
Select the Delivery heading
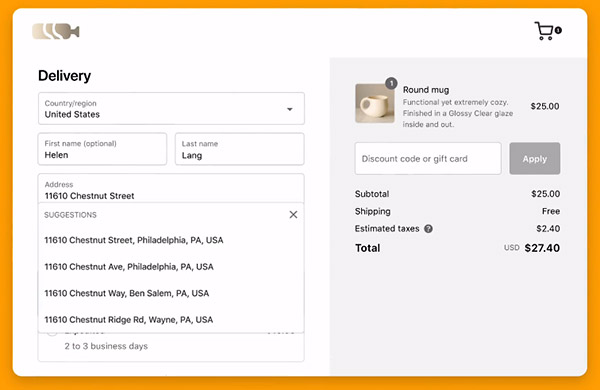[64, 76]
